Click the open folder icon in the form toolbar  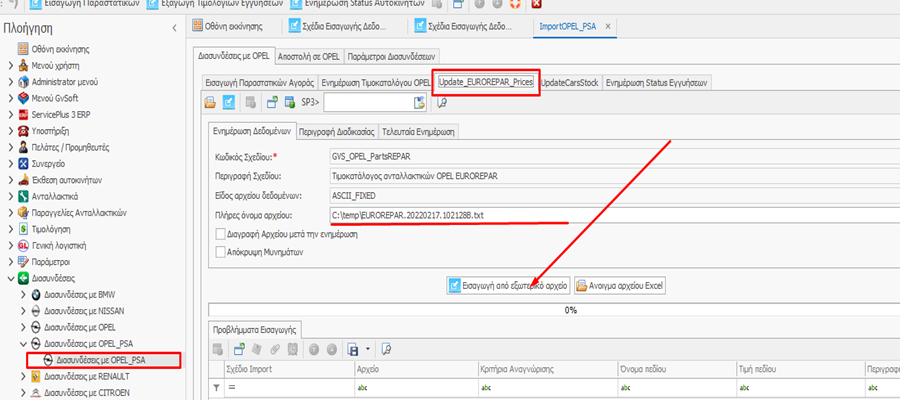click(210, 102)
